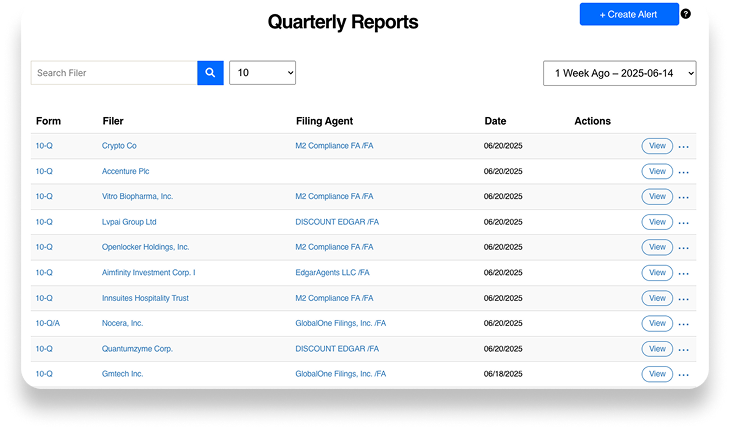
Task: Click EdgarAgents LLC /FA filing agent link
Action: pyautogui.click(x=332, y=272)
